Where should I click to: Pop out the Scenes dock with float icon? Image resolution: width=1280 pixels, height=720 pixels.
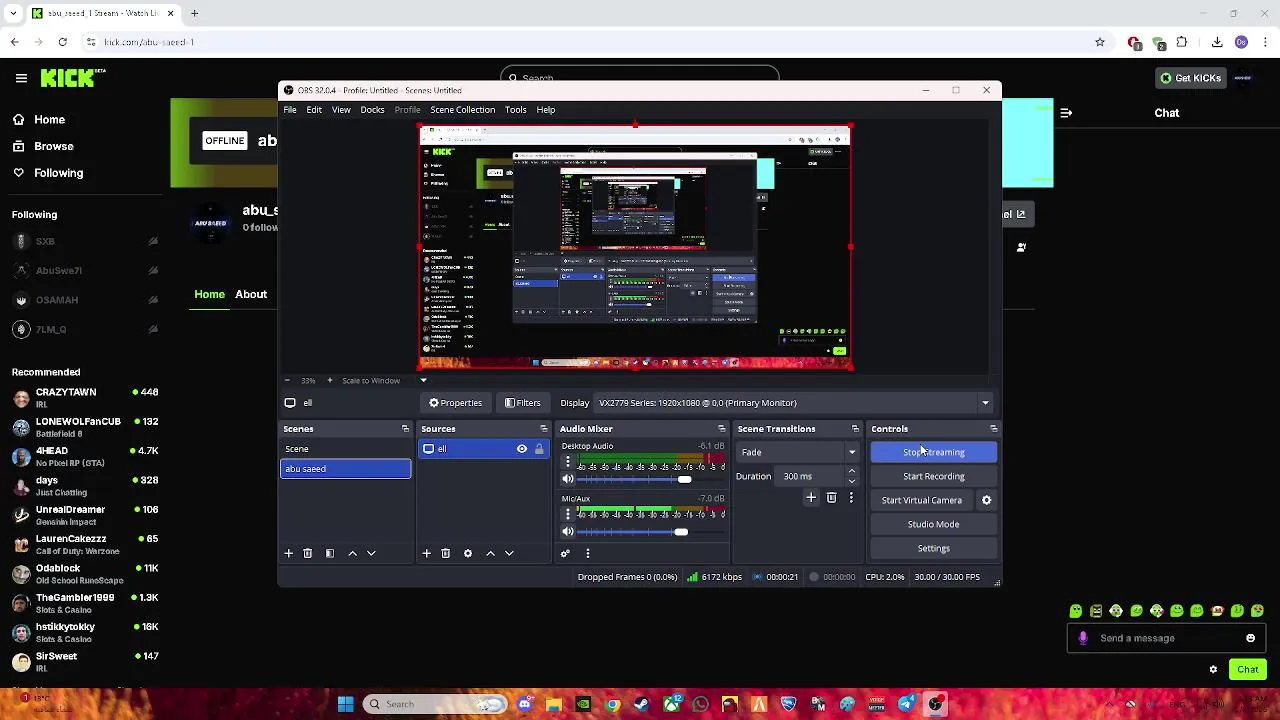tap(405, 429)
